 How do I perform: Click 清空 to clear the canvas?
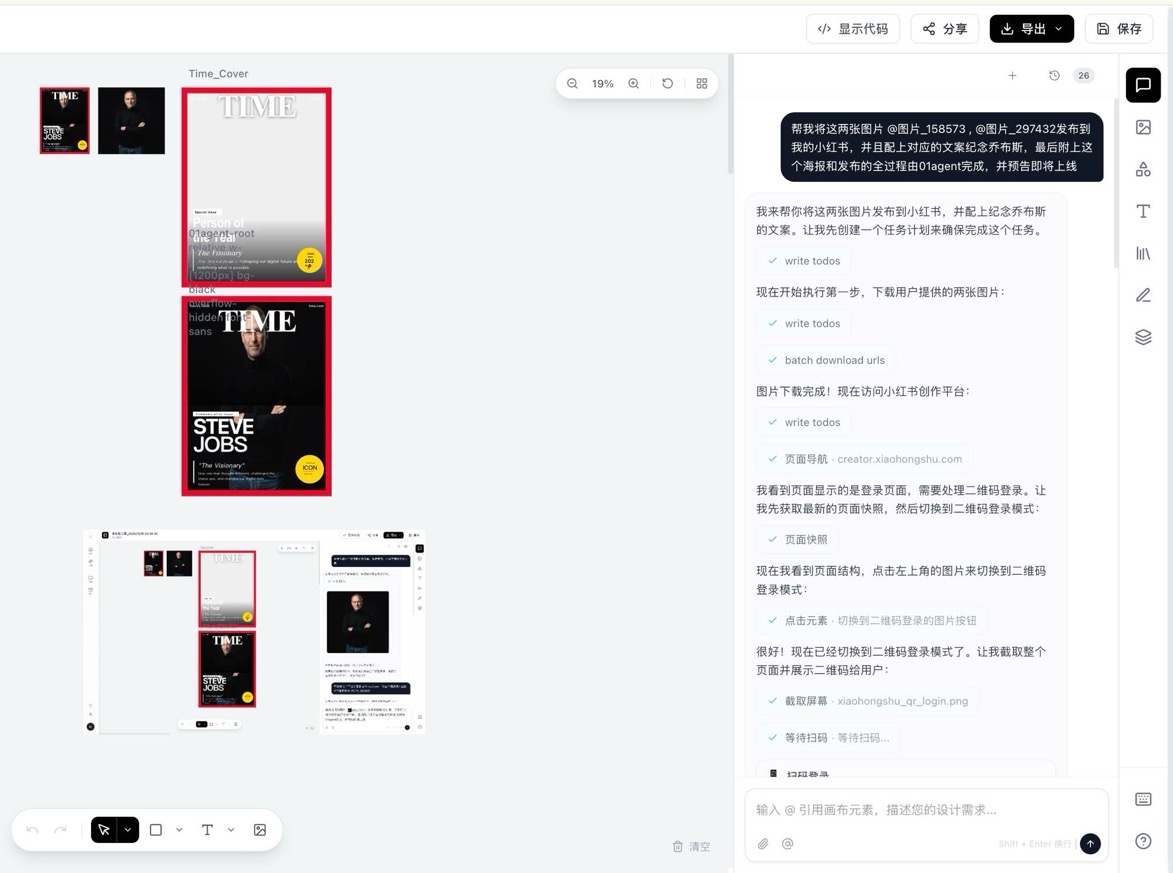tap(691, 846)
